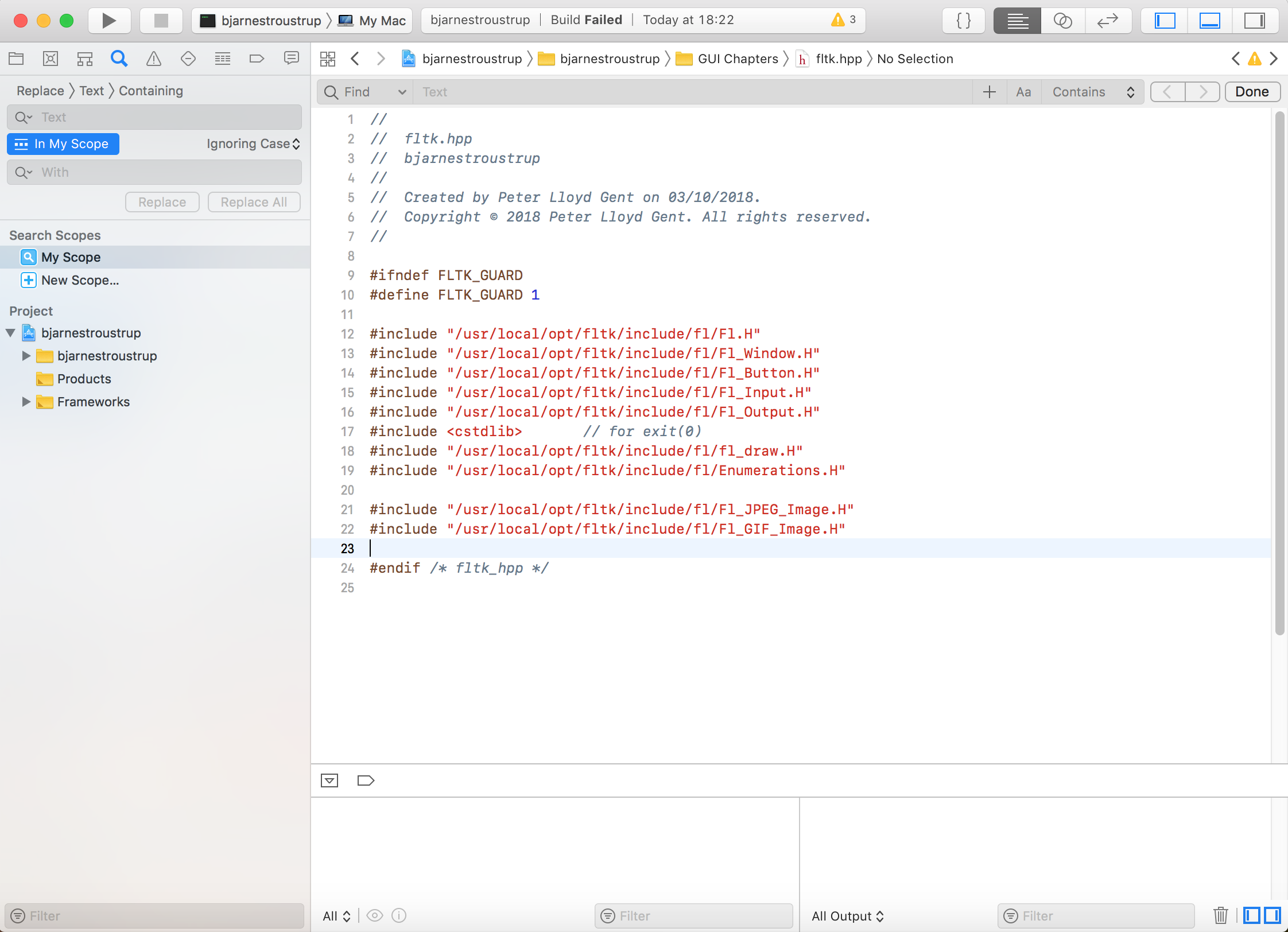Select My Scope in Search Scopes
Image resolution: width=1288 pixels, height=932 pixels.
[x=155, y=257]
